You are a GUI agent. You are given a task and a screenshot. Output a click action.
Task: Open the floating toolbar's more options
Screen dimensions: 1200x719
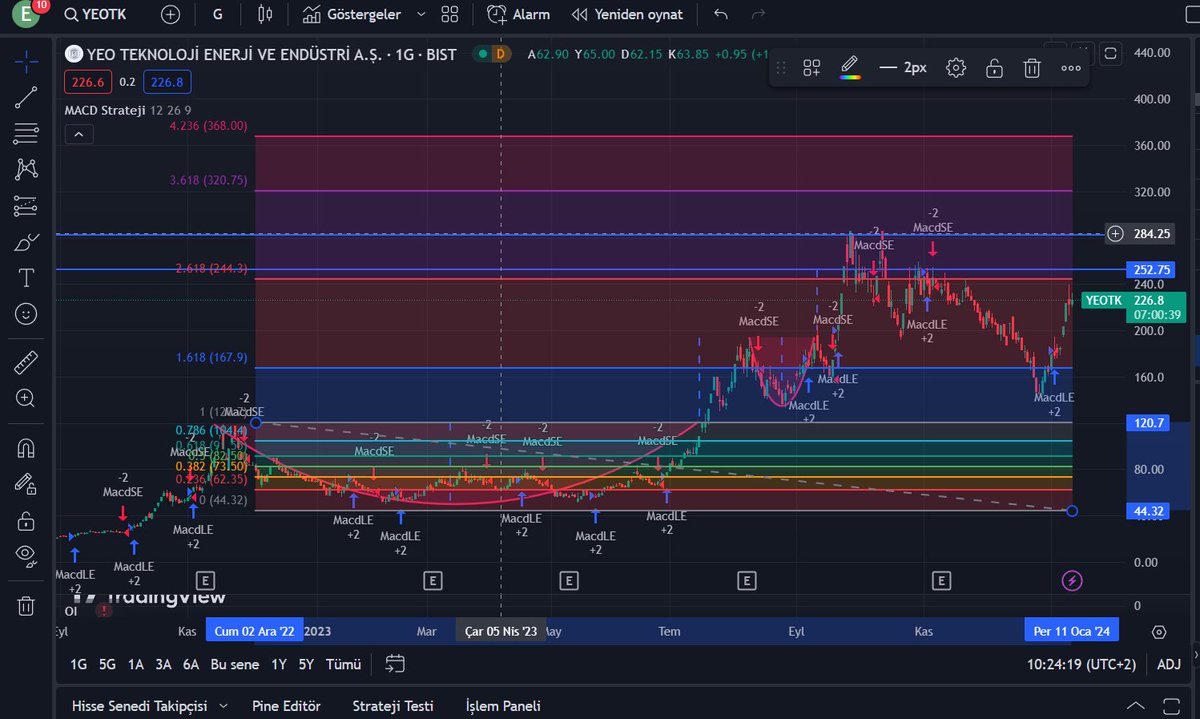click(1070, 68)
